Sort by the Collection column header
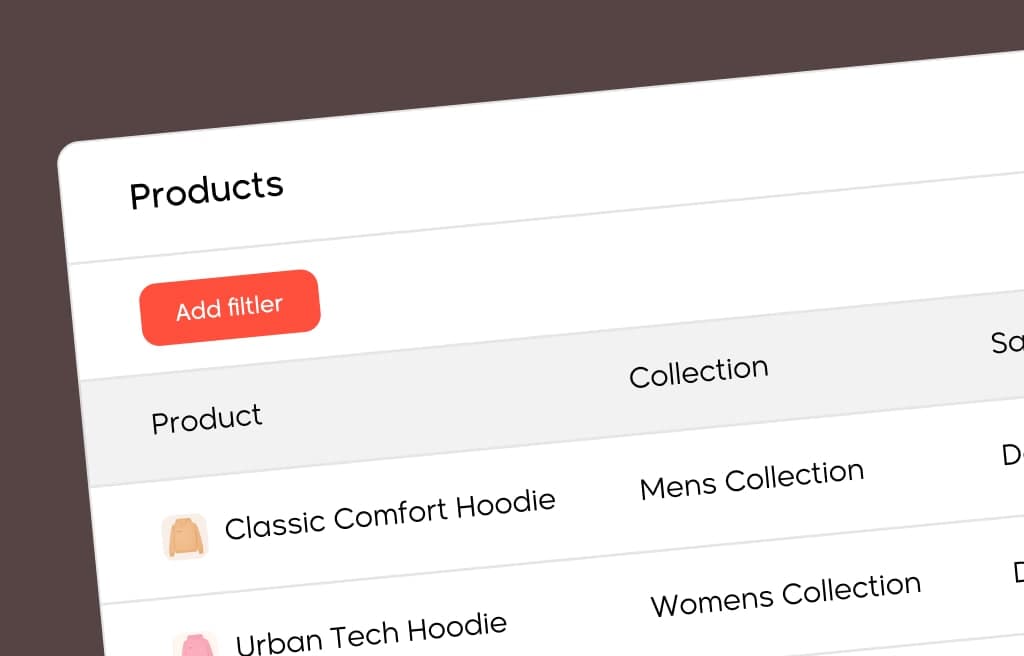The image size is (1024, 656). coord(699,372)
